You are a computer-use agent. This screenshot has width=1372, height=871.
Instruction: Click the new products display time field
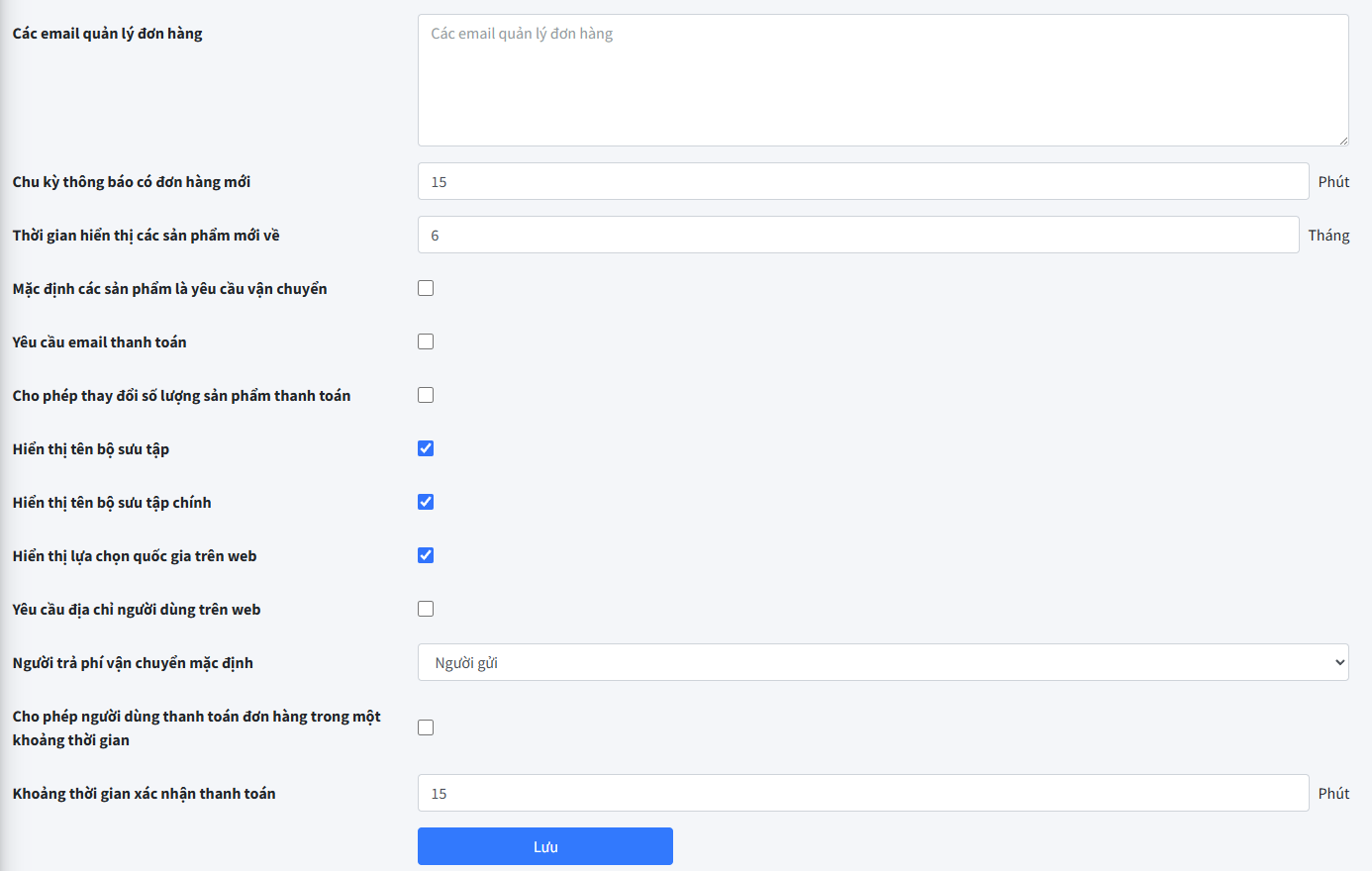[x=857, y=236]
